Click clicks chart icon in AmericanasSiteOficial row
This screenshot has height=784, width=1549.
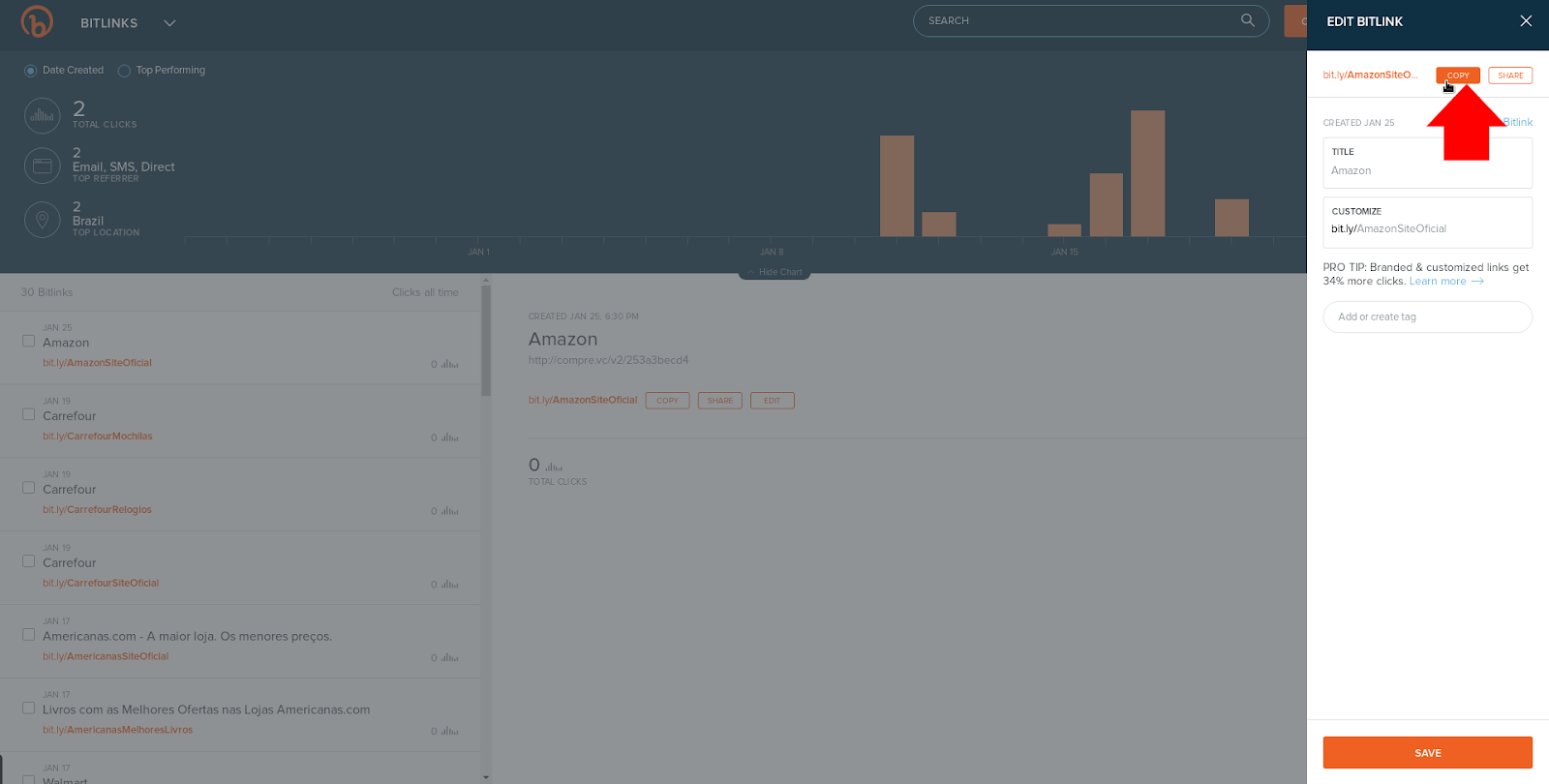450,658
